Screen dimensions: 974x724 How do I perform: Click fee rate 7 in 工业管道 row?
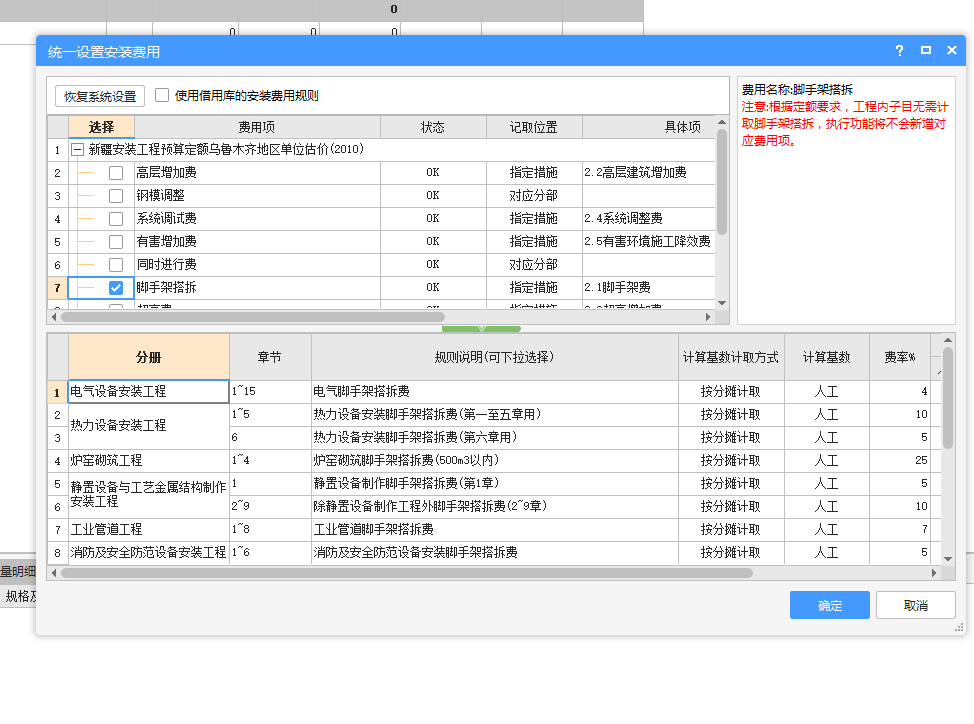tap(899, 530)
